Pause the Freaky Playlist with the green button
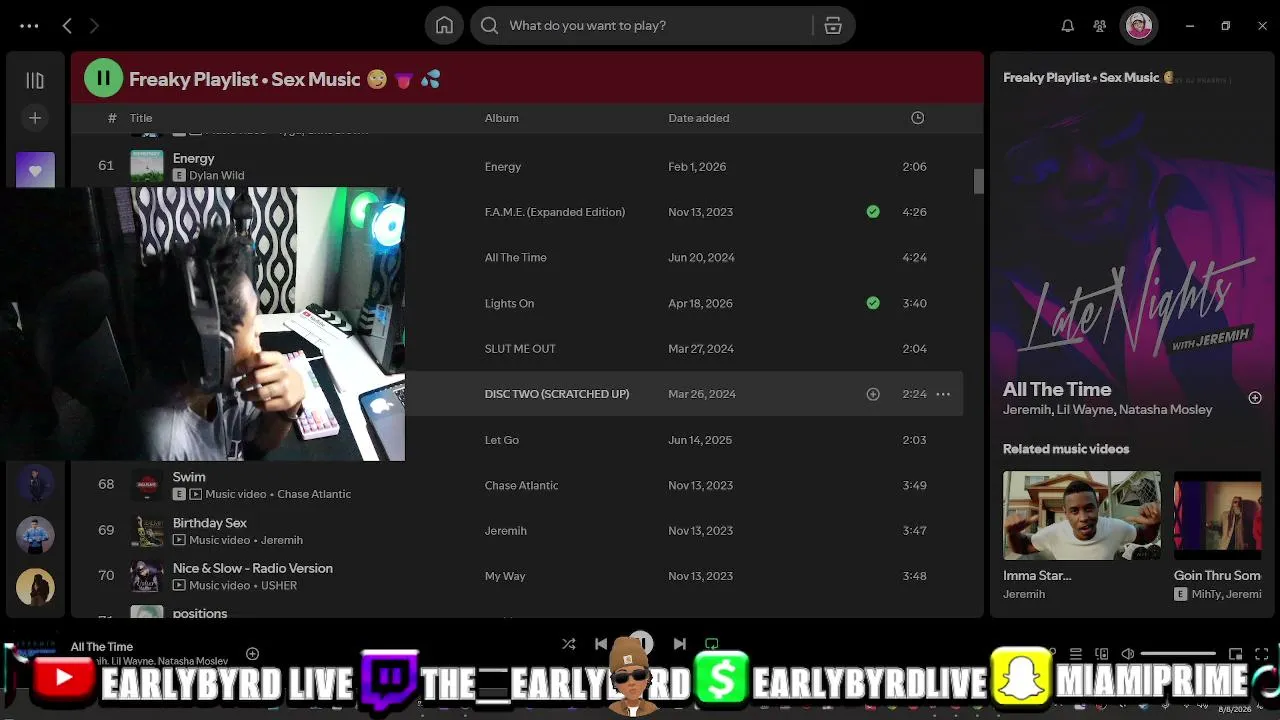 pyautogui.click(x=103, y=78)
